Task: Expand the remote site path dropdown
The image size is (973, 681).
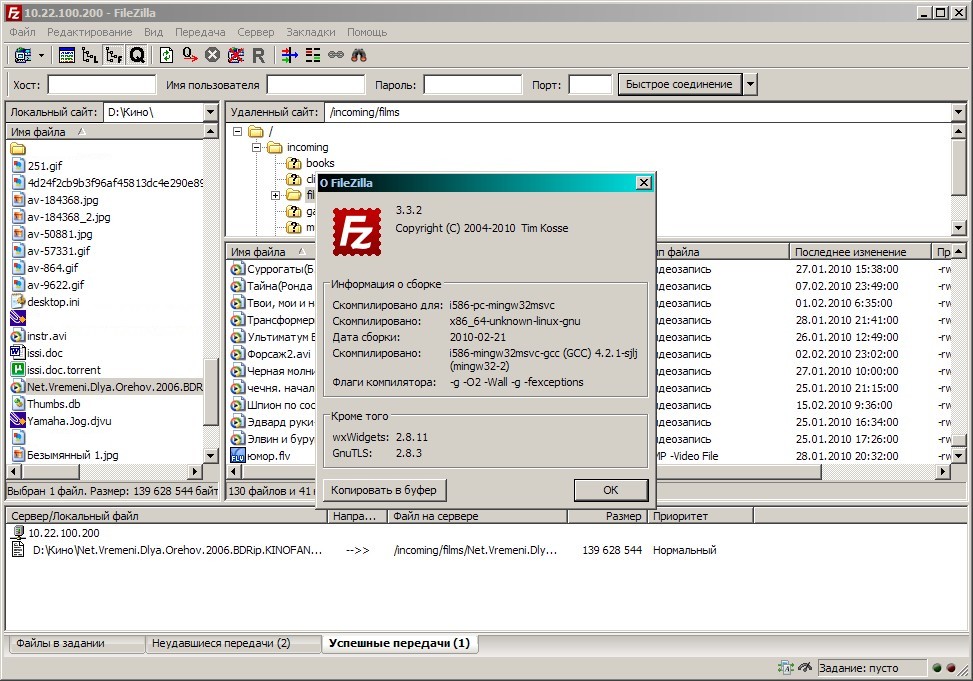Action: [x=958, y=112]
